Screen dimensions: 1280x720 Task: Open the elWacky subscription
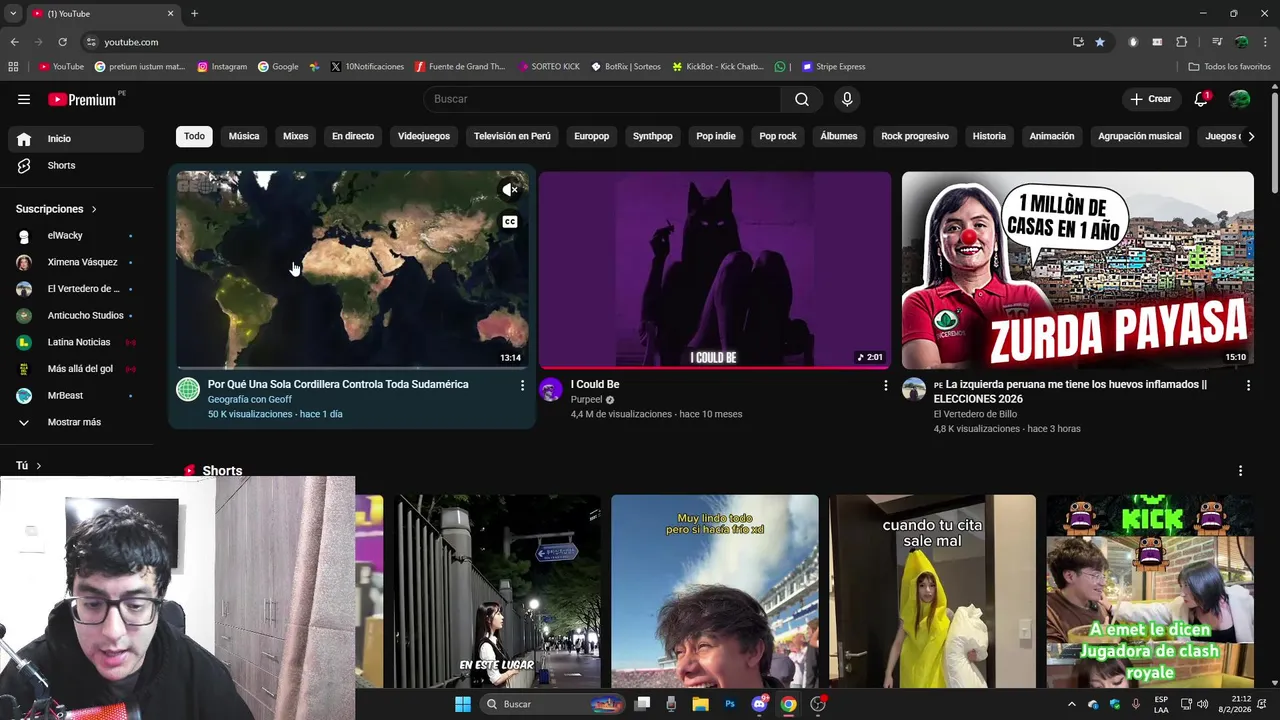point(76,236)
